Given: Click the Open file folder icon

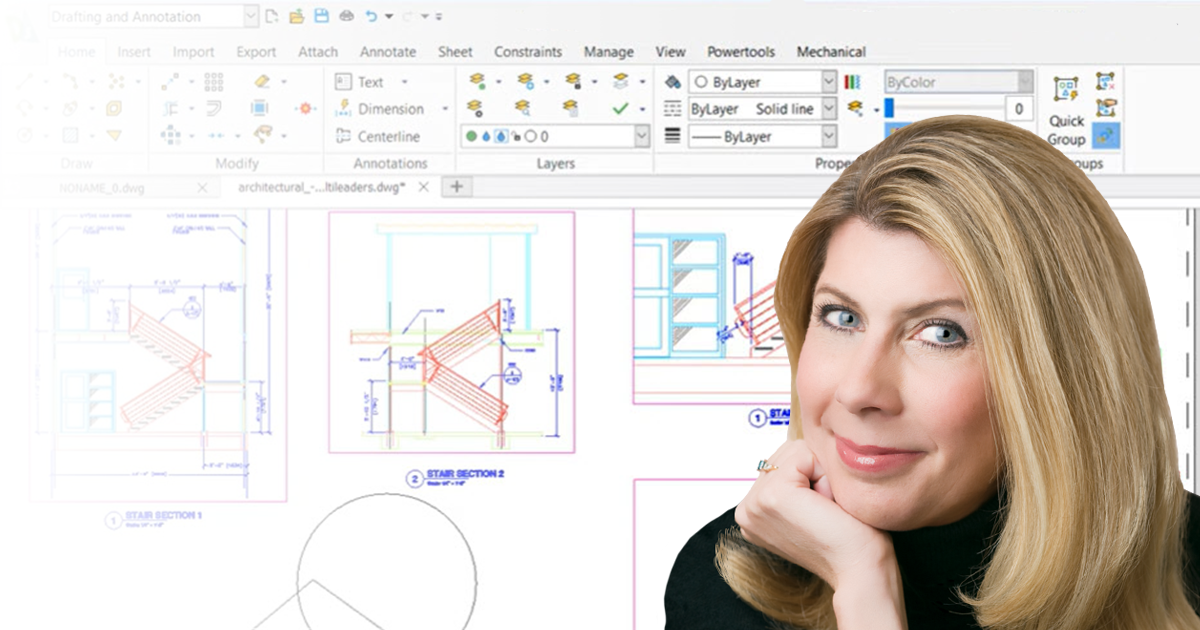Looking at the screenshot, I should click(x=296, y=16).
